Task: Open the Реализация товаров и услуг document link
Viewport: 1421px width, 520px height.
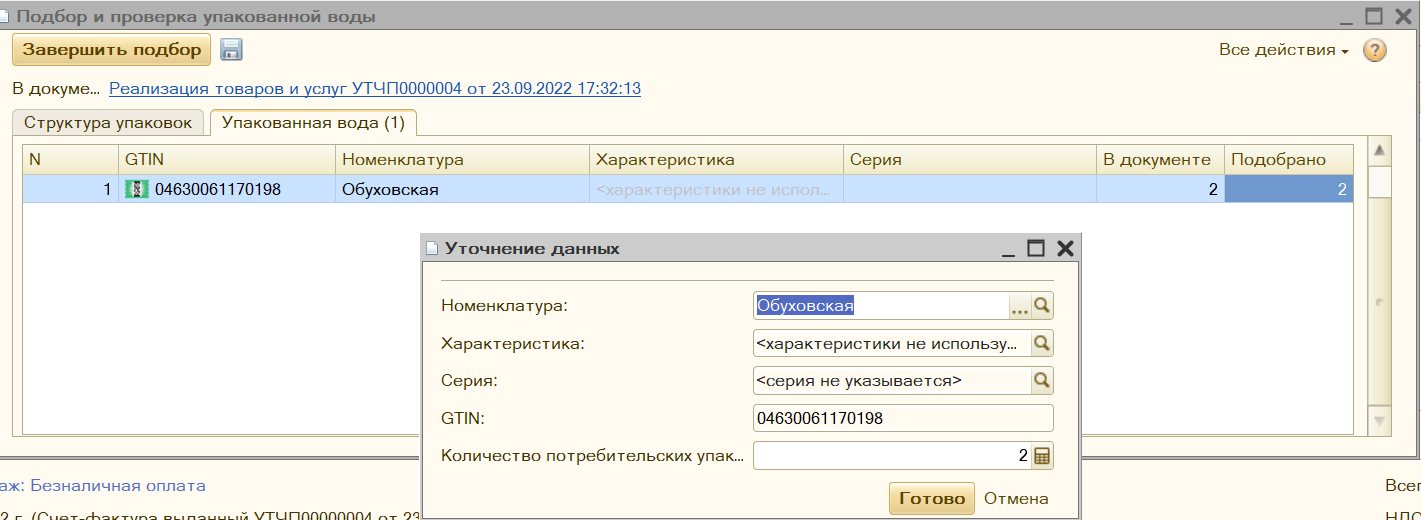Action: (x=375, y=88)
